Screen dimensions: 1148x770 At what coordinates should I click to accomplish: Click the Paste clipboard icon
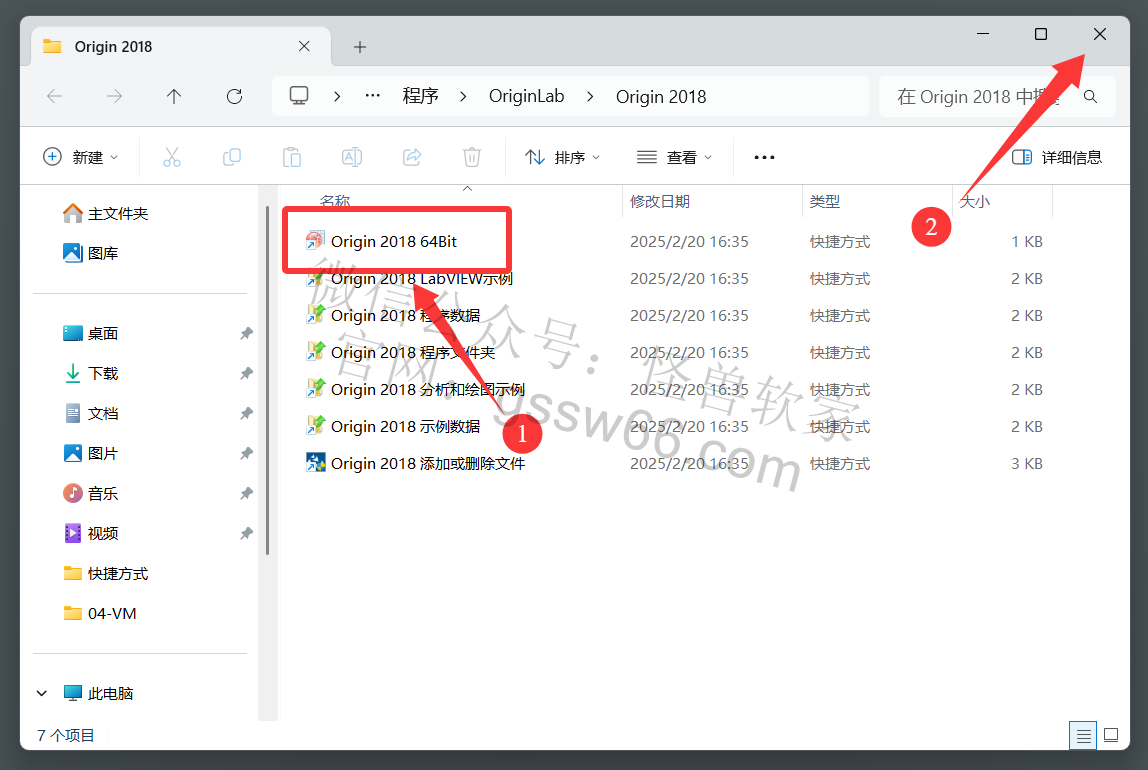pos(292,157)
